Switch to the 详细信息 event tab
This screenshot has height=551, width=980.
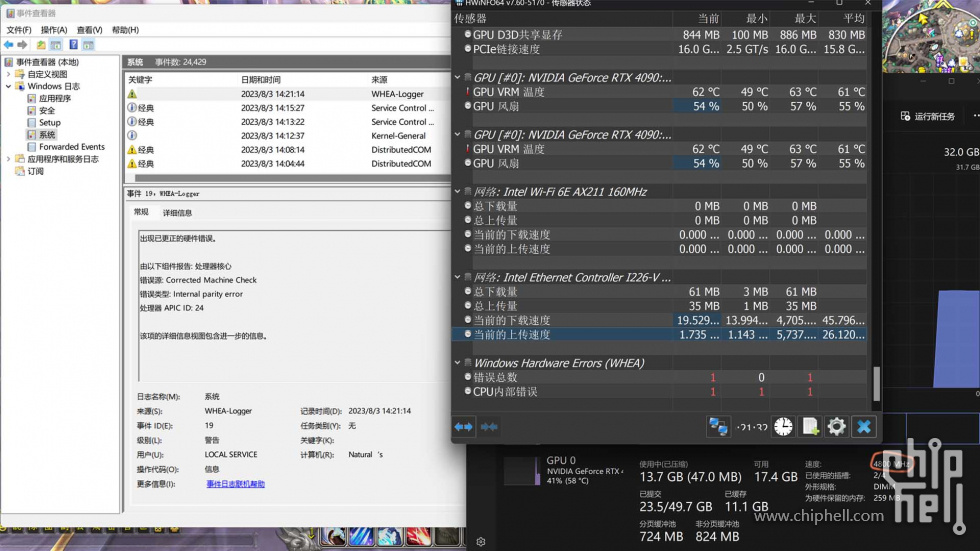tap(178, 213)
